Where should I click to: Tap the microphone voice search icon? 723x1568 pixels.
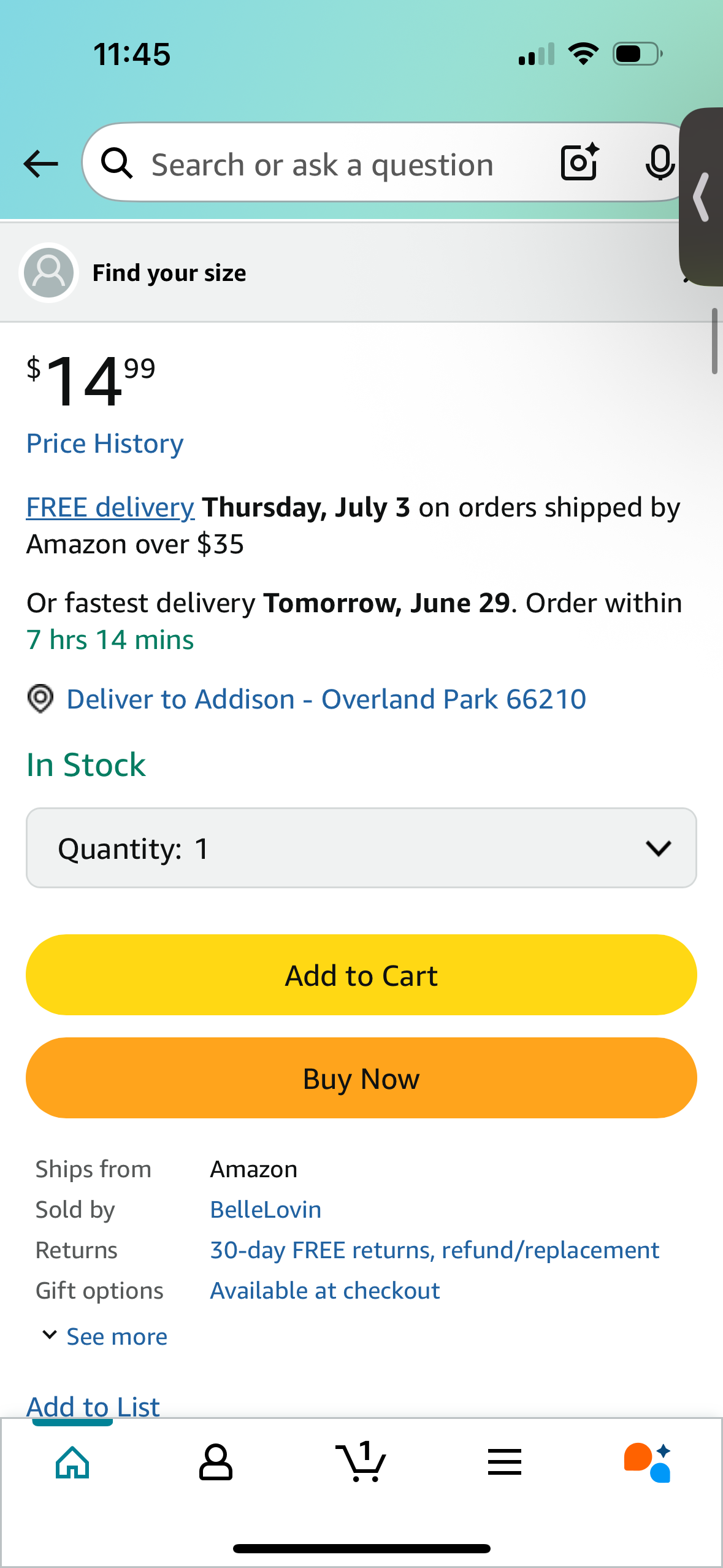coord(660,163)
